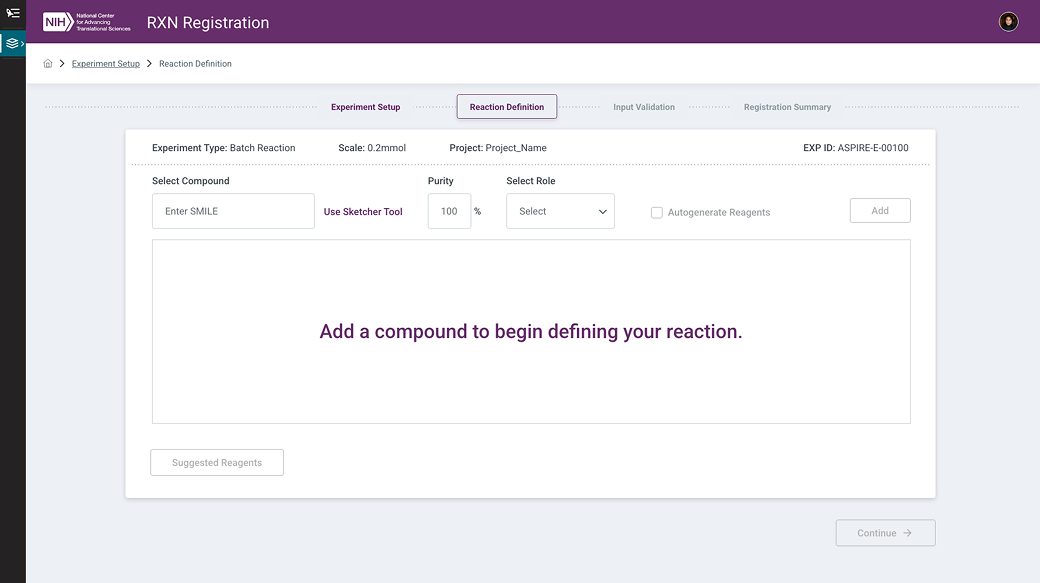
Task: Open the user profile avatar
Action: click(x=1008, y=22)
